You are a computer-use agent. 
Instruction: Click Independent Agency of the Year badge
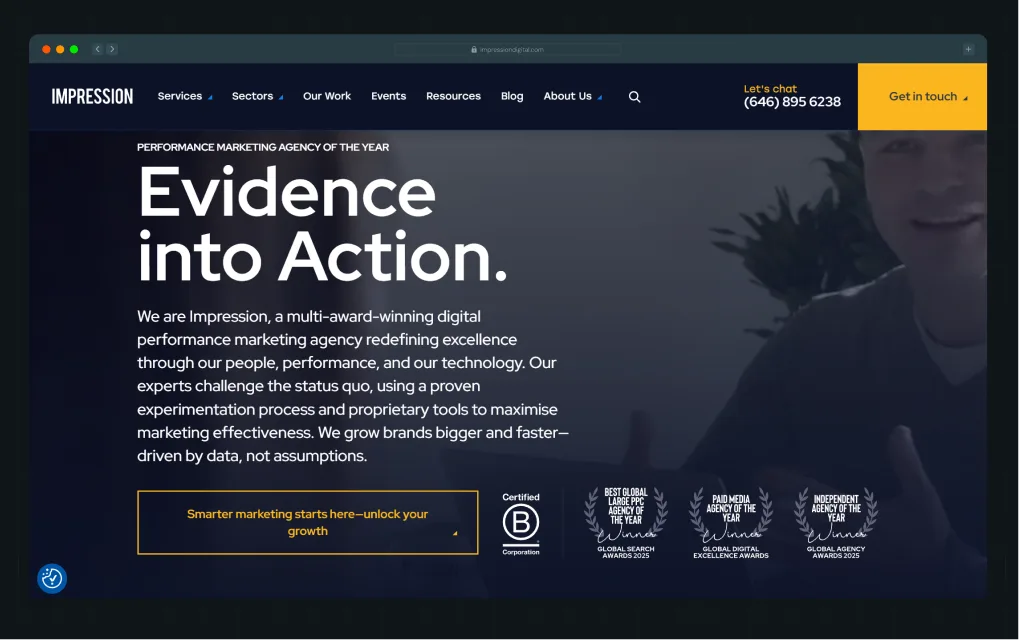pos(836,524)
